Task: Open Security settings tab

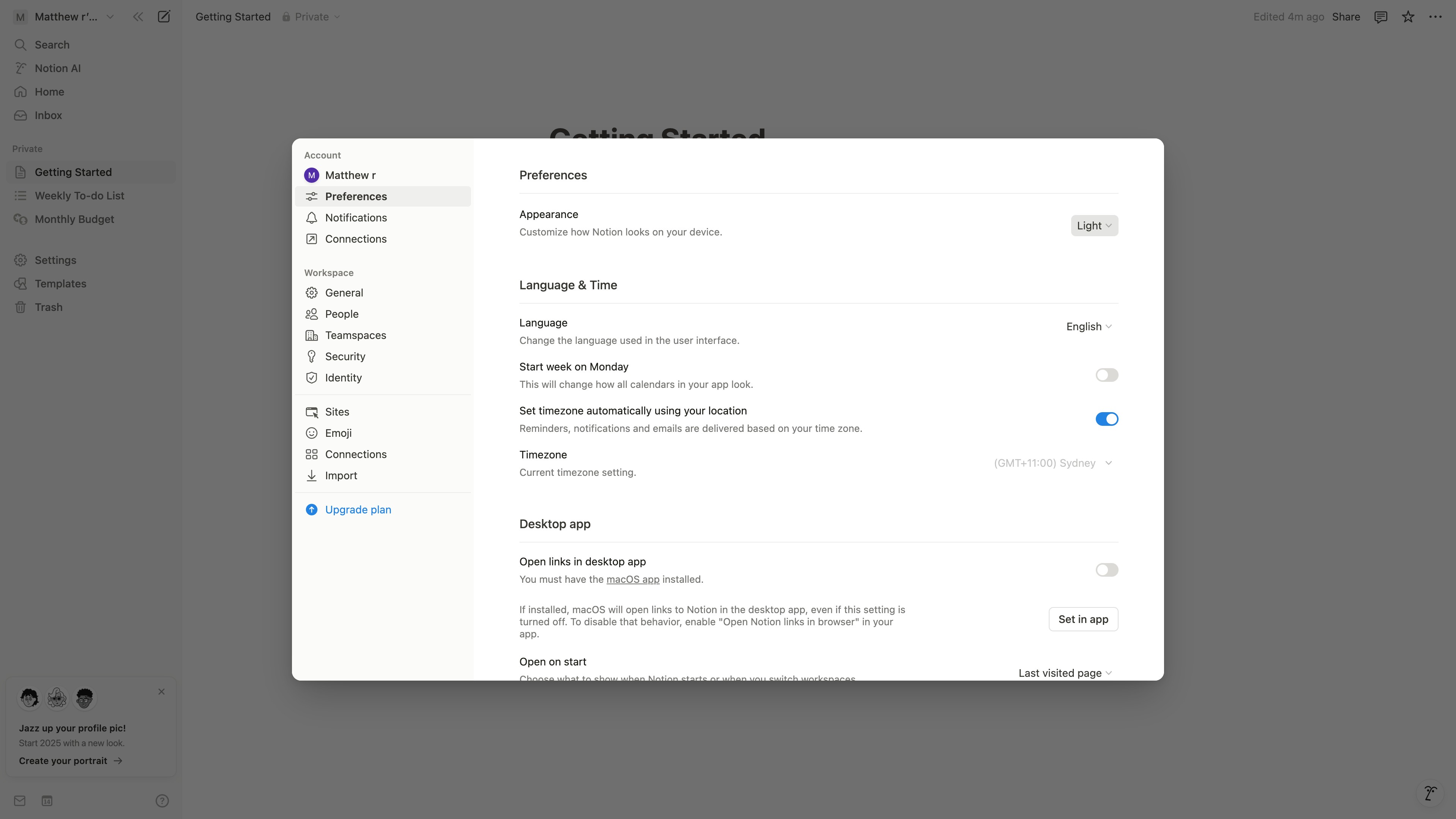Action: (383, 357)
